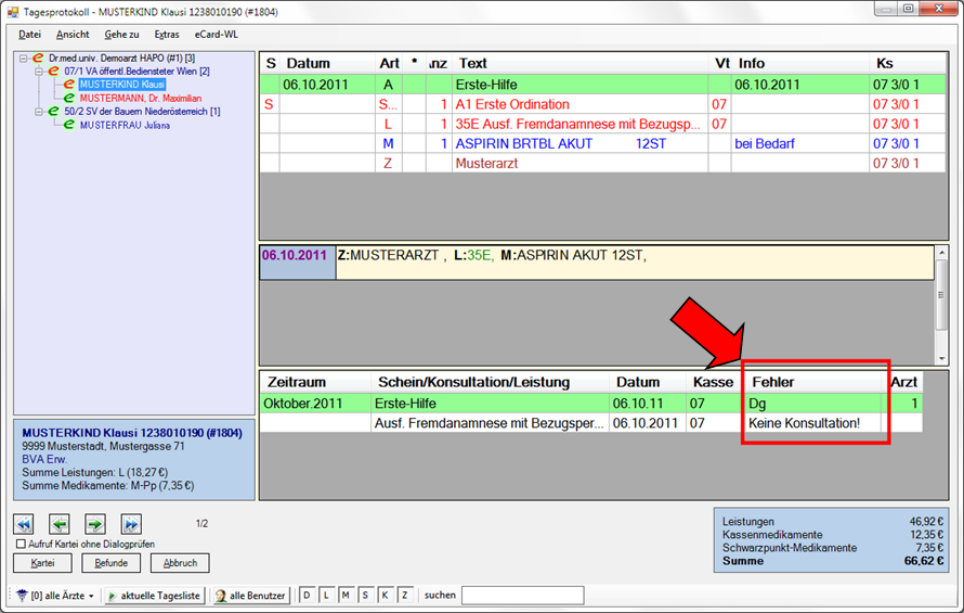Open the eCard-WL menu
The image size is (964, 613).
216,34
